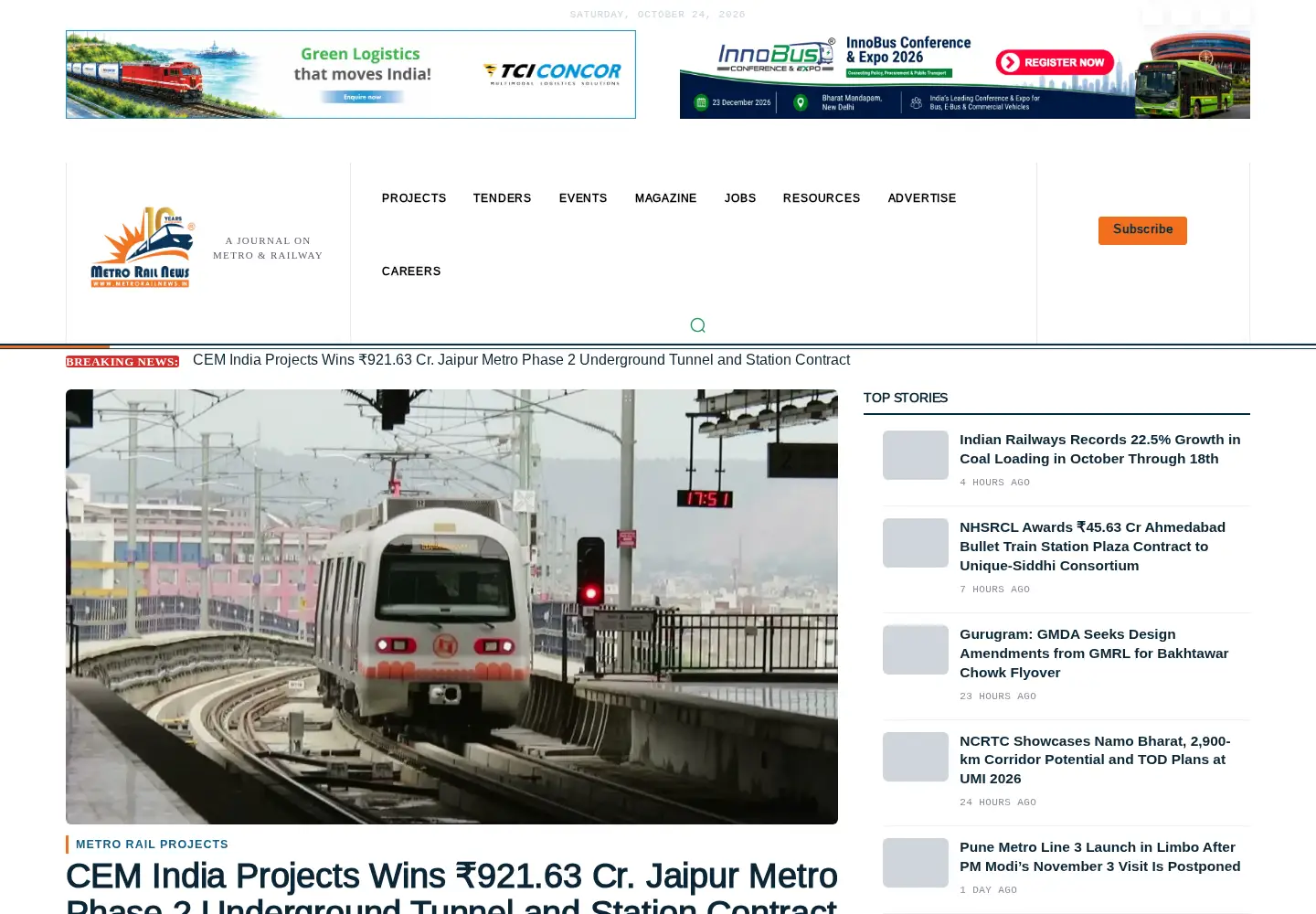
Task: Open the Metro Rail Projects category label
Action: coord(152,845)
